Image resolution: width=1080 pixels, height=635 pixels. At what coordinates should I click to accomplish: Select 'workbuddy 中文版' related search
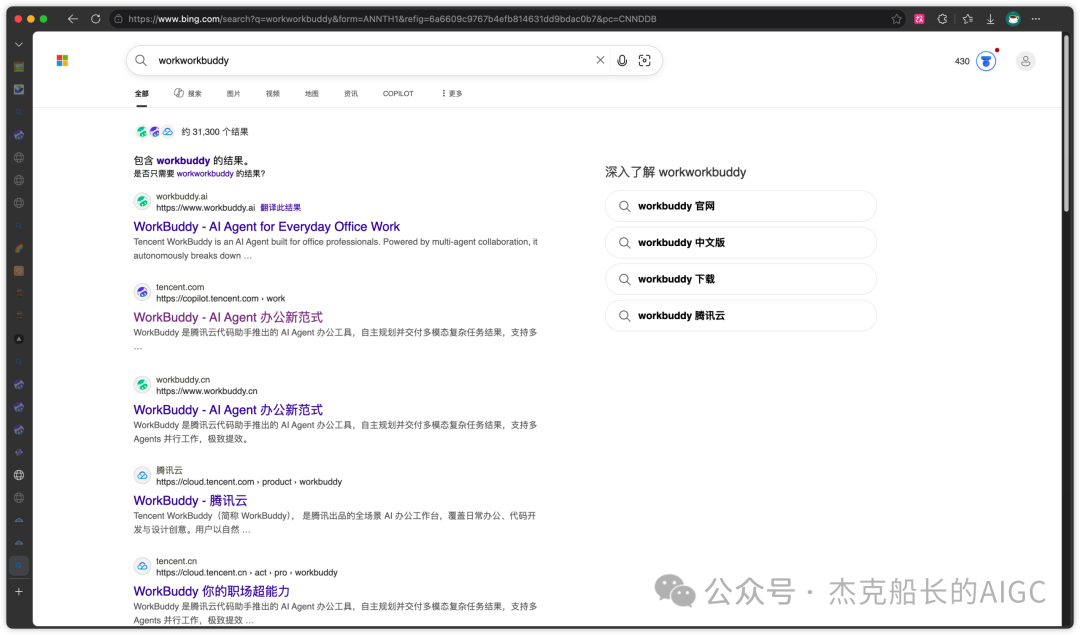pyautogui.click(x=740, y=243)
